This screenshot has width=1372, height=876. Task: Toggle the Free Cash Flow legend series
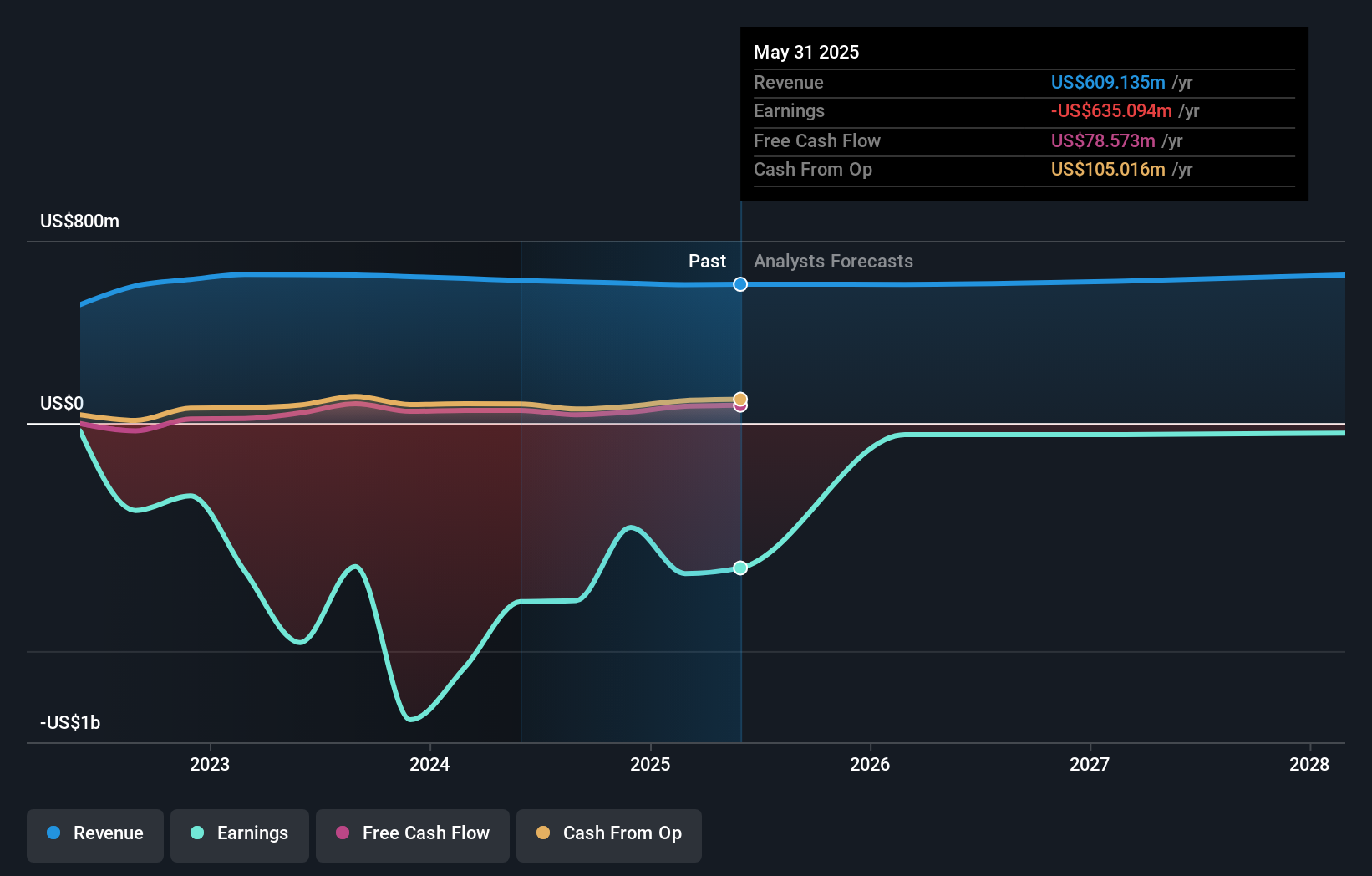(x=413, y=834)
